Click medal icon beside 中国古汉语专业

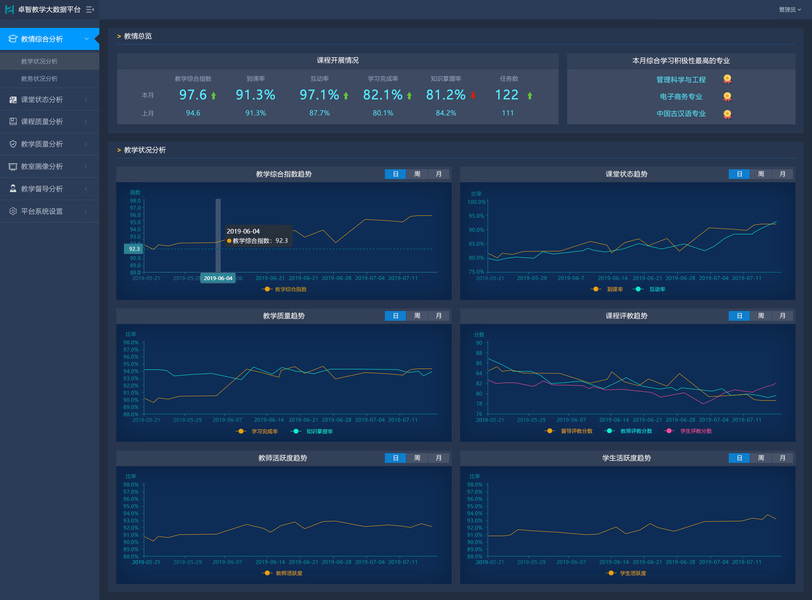pos(727,114)
